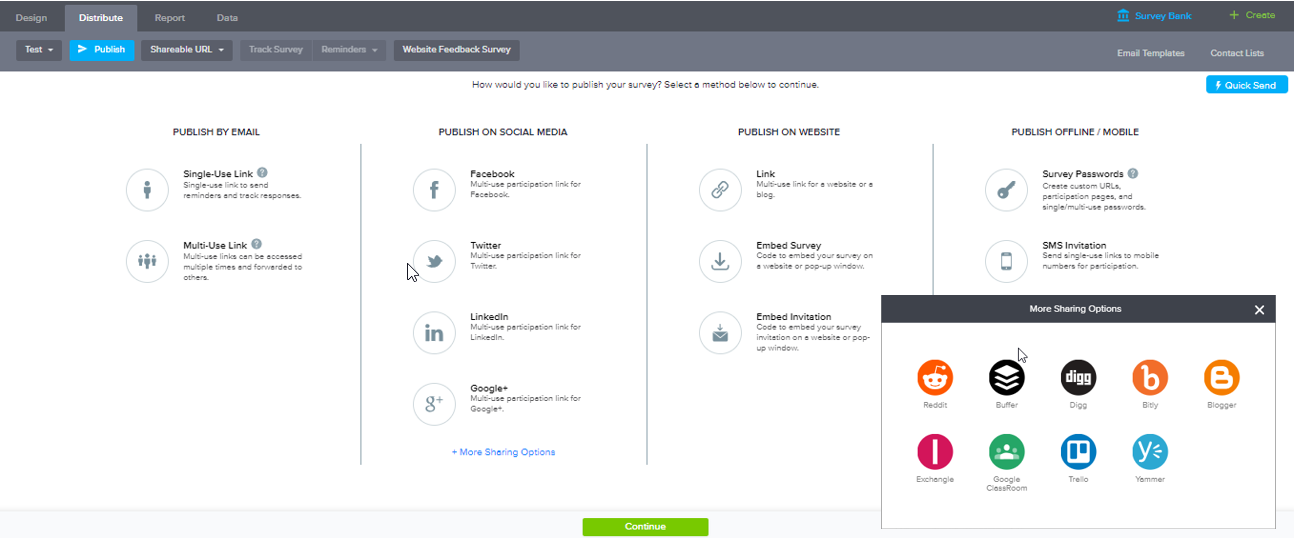Select the LinkedIn circle icon
Screen dimensions: 1294x538
point(434,333)
